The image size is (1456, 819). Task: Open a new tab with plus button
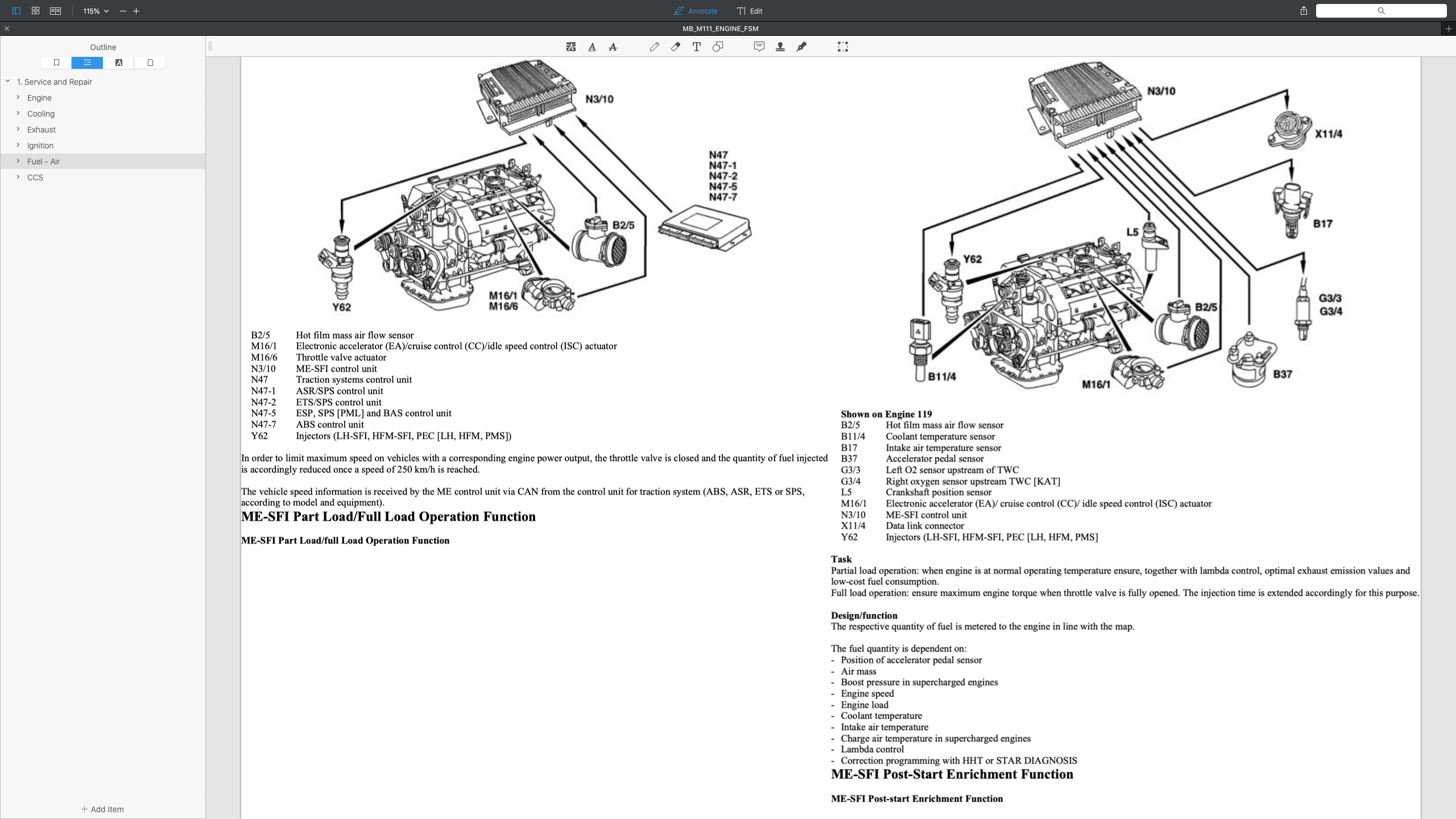coord(1449,28)
